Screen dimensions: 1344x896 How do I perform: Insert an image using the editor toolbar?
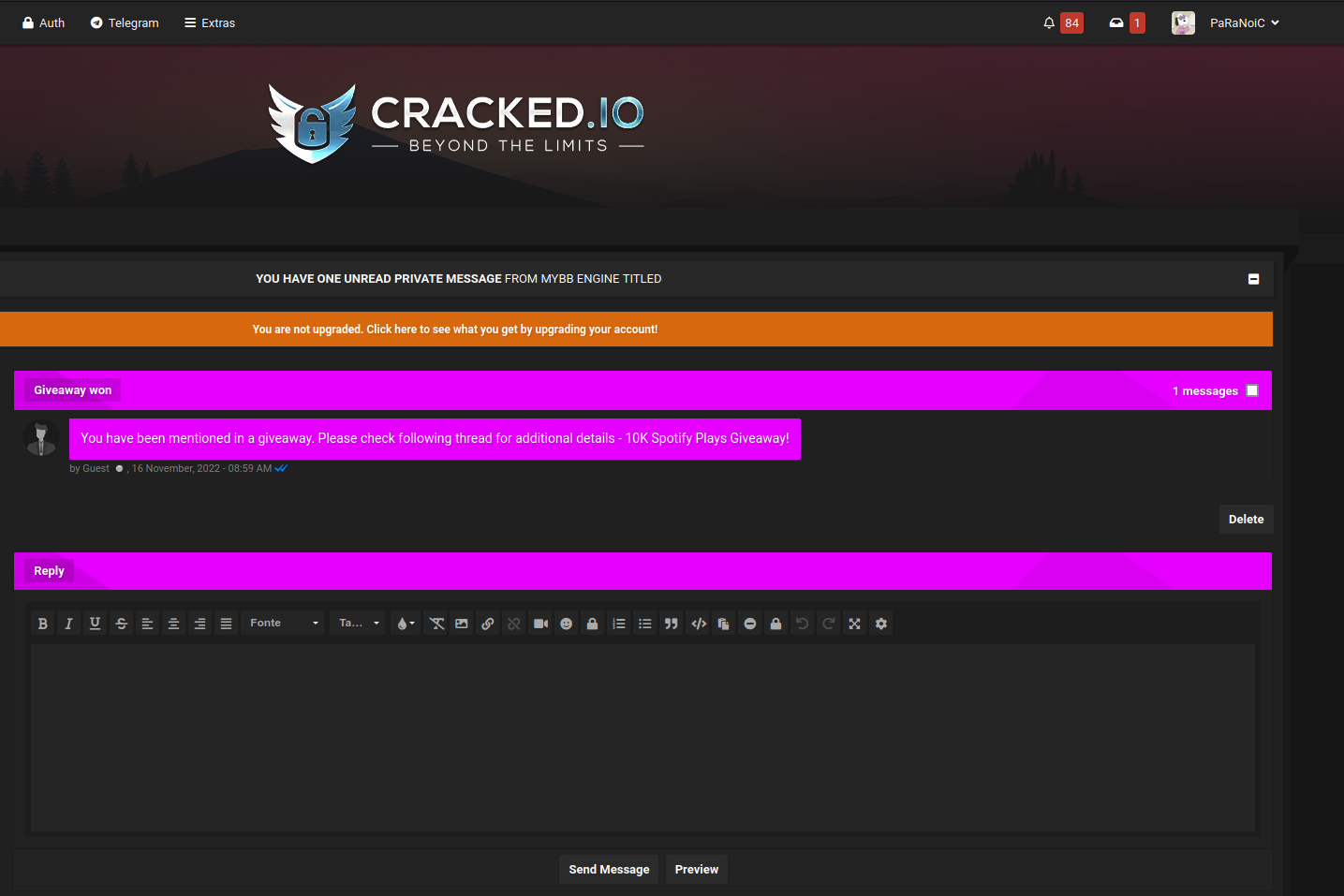pos(462,624)
